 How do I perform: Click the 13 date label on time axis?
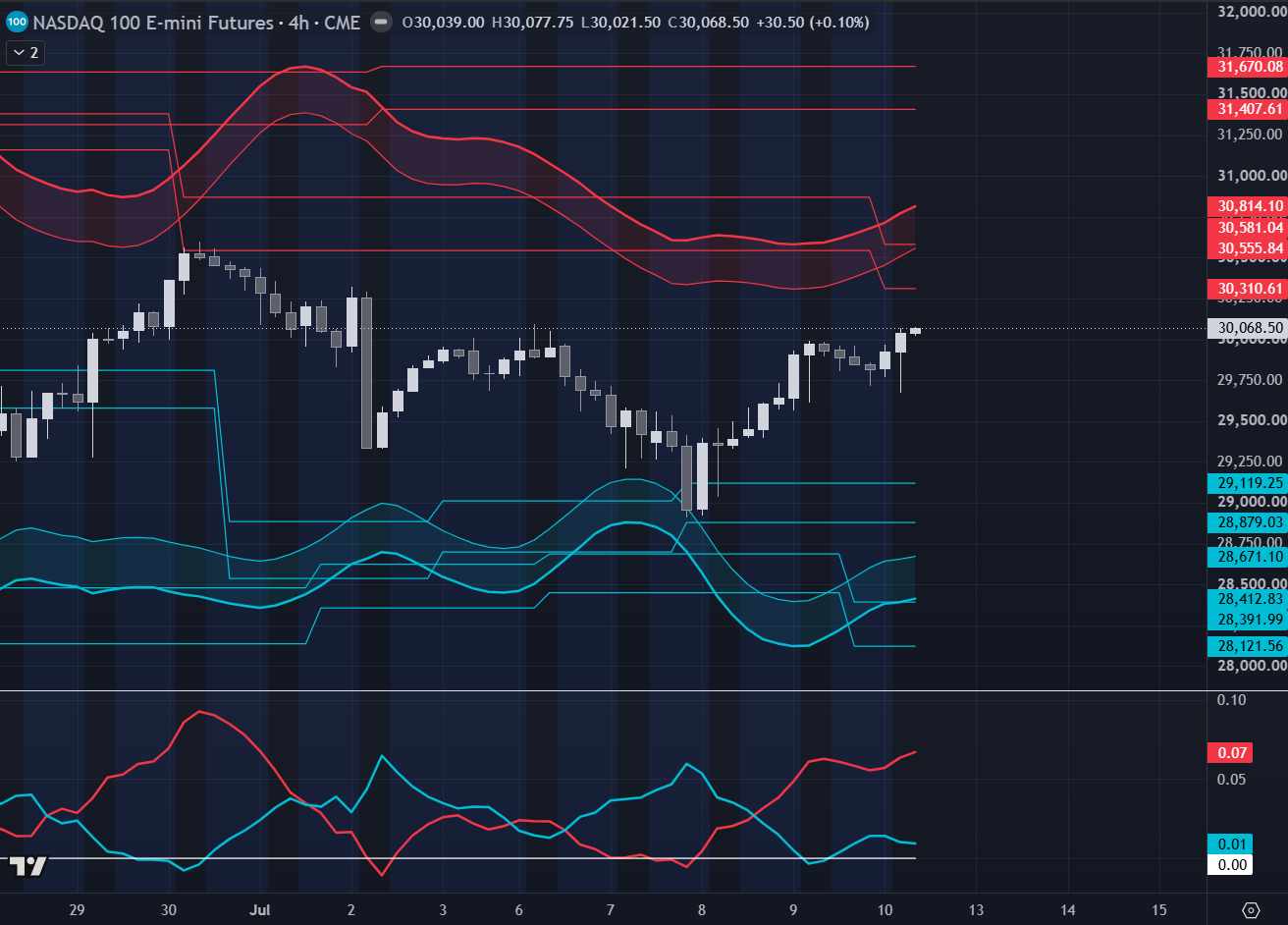coord(977,909)
